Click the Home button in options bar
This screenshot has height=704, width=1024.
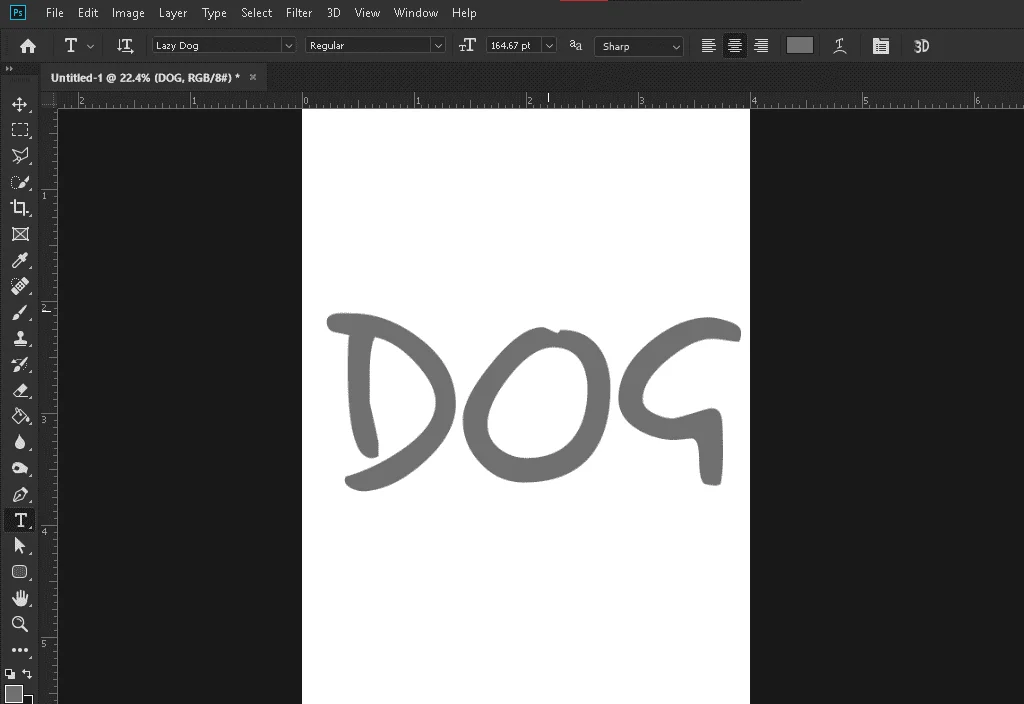click(x=27, y=46)
